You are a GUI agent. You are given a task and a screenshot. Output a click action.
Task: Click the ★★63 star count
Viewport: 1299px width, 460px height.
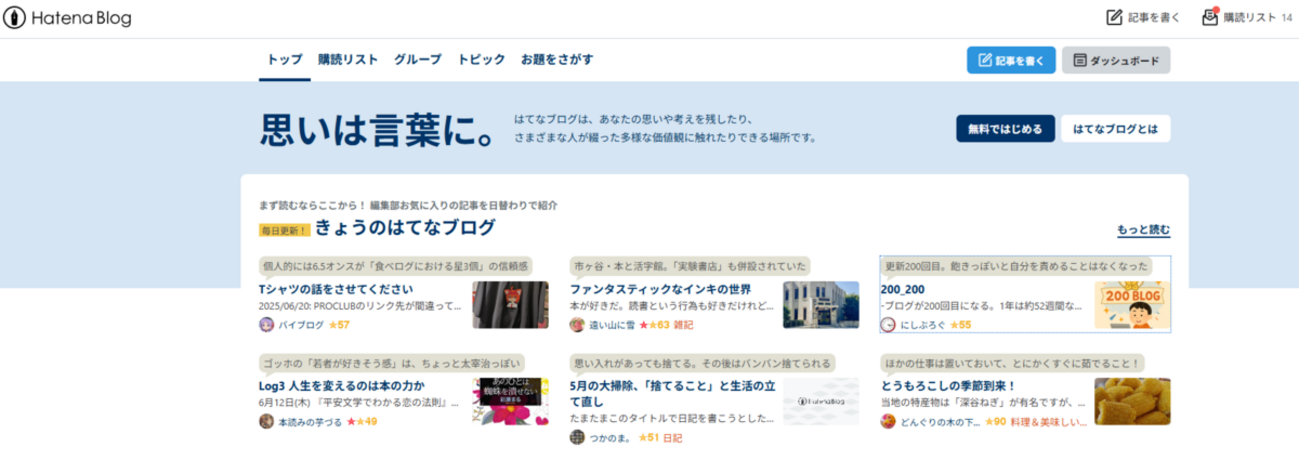(x=654, y=325)
